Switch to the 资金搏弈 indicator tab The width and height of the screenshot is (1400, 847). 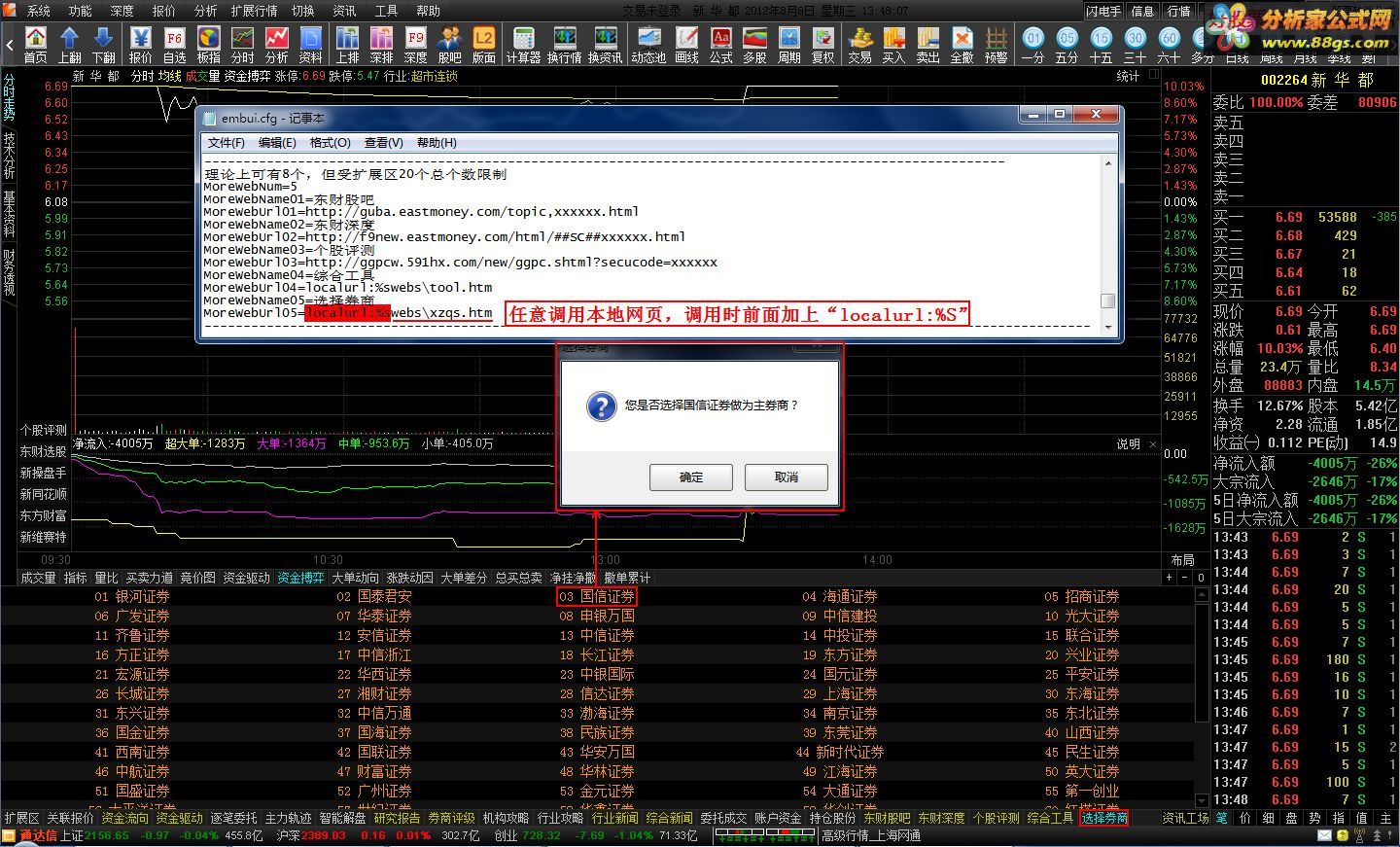pos(300,578)
